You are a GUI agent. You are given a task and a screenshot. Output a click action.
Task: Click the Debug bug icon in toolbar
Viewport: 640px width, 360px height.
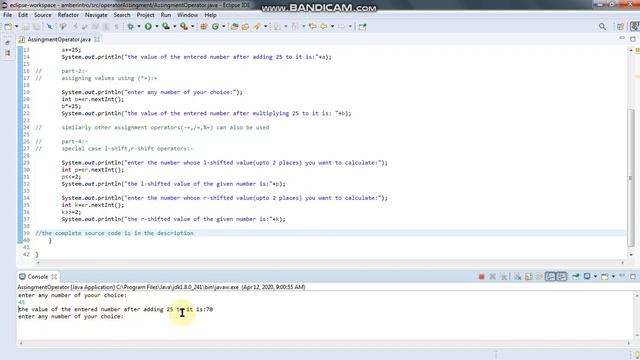[x=131, y=27]
